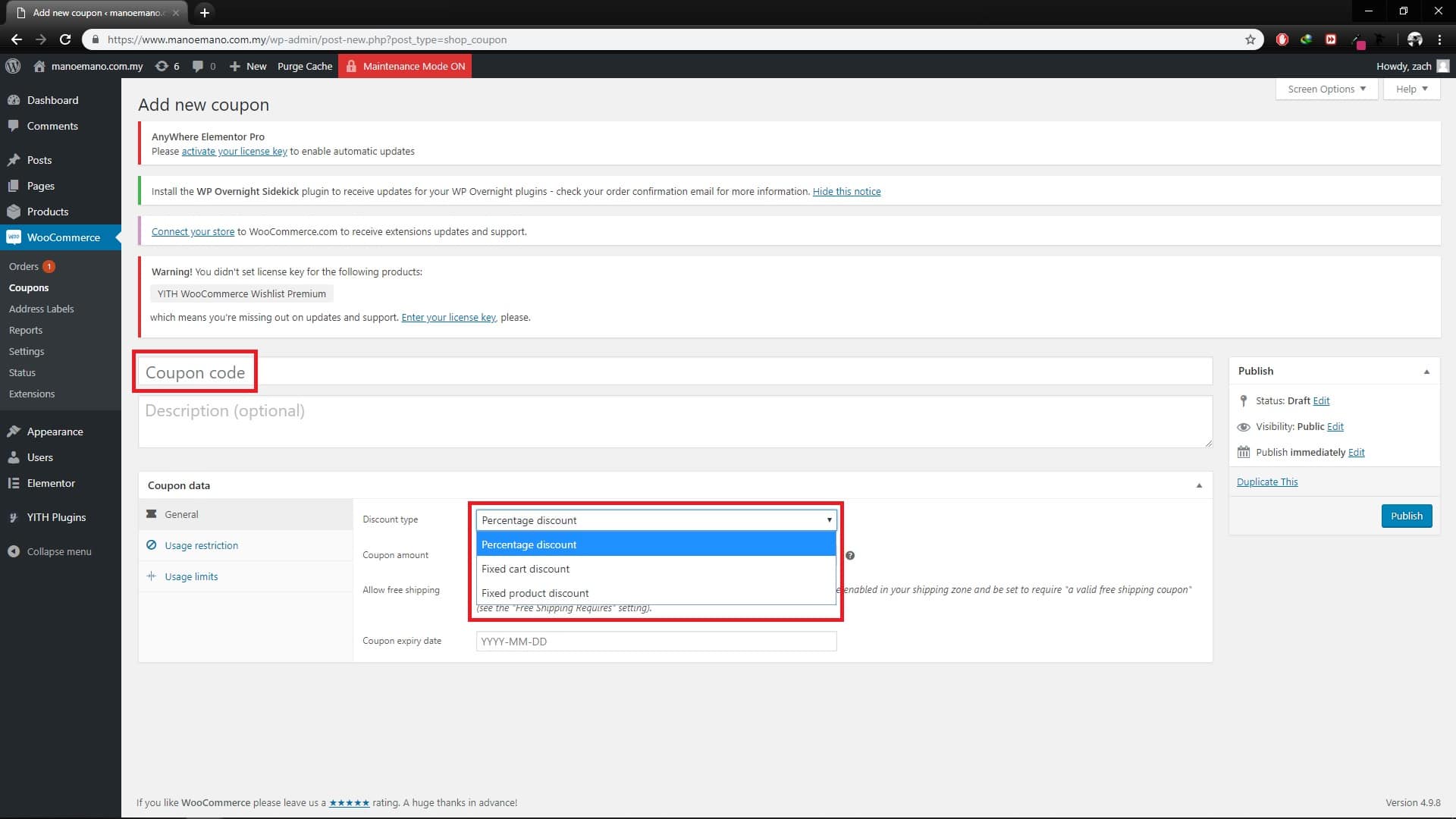Open the Discount type dropdown
Viewport: 1456px width, 819px height.
[x=656, y=520]
